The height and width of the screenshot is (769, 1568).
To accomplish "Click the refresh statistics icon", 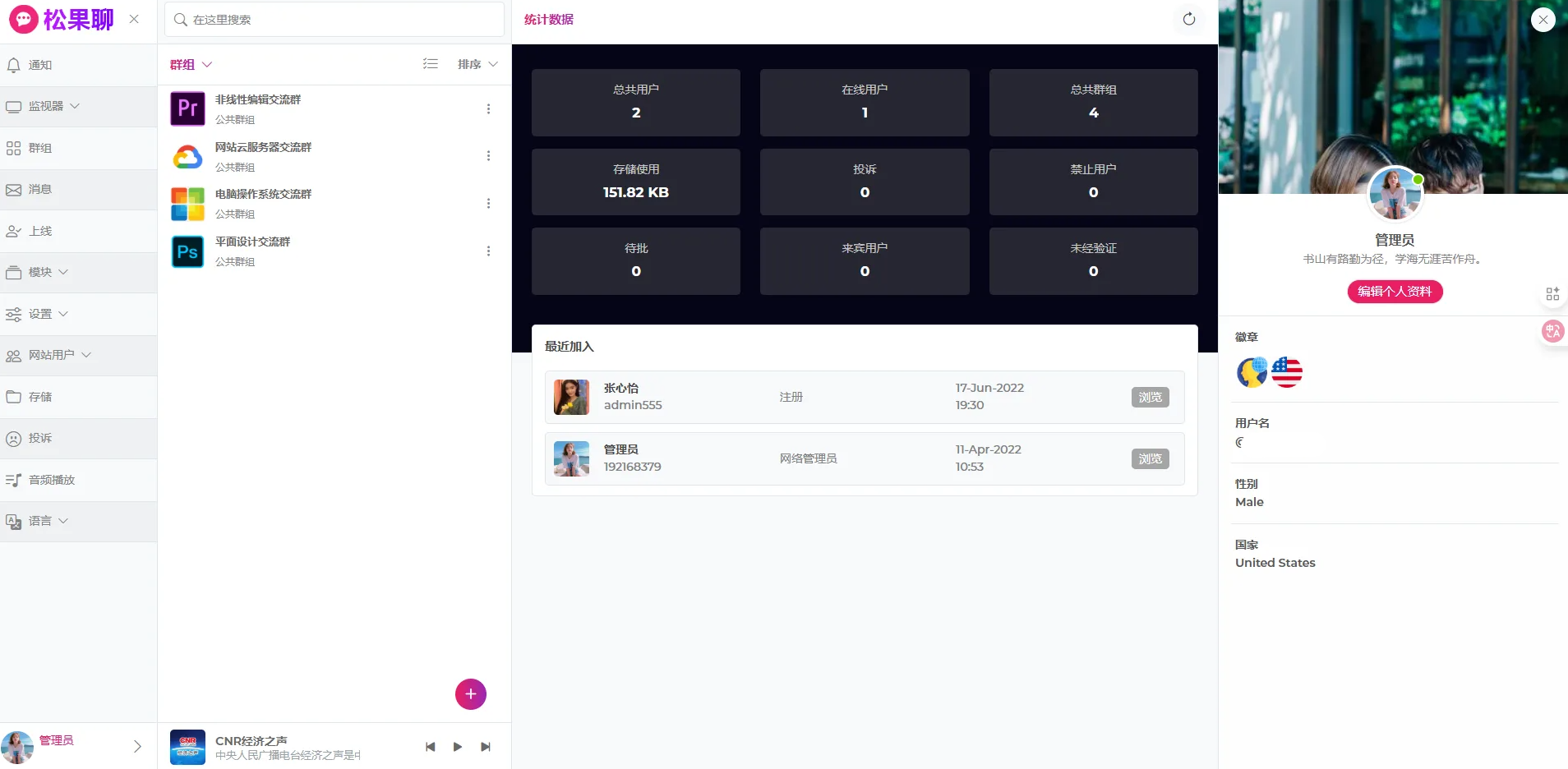I will 1188,19.
